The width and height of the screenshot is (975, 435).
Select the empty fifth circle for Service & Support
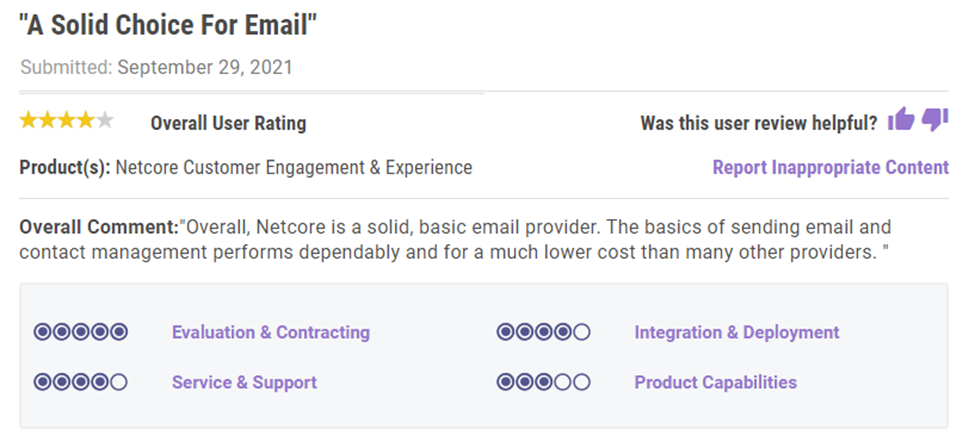click(x=118, y=382)
